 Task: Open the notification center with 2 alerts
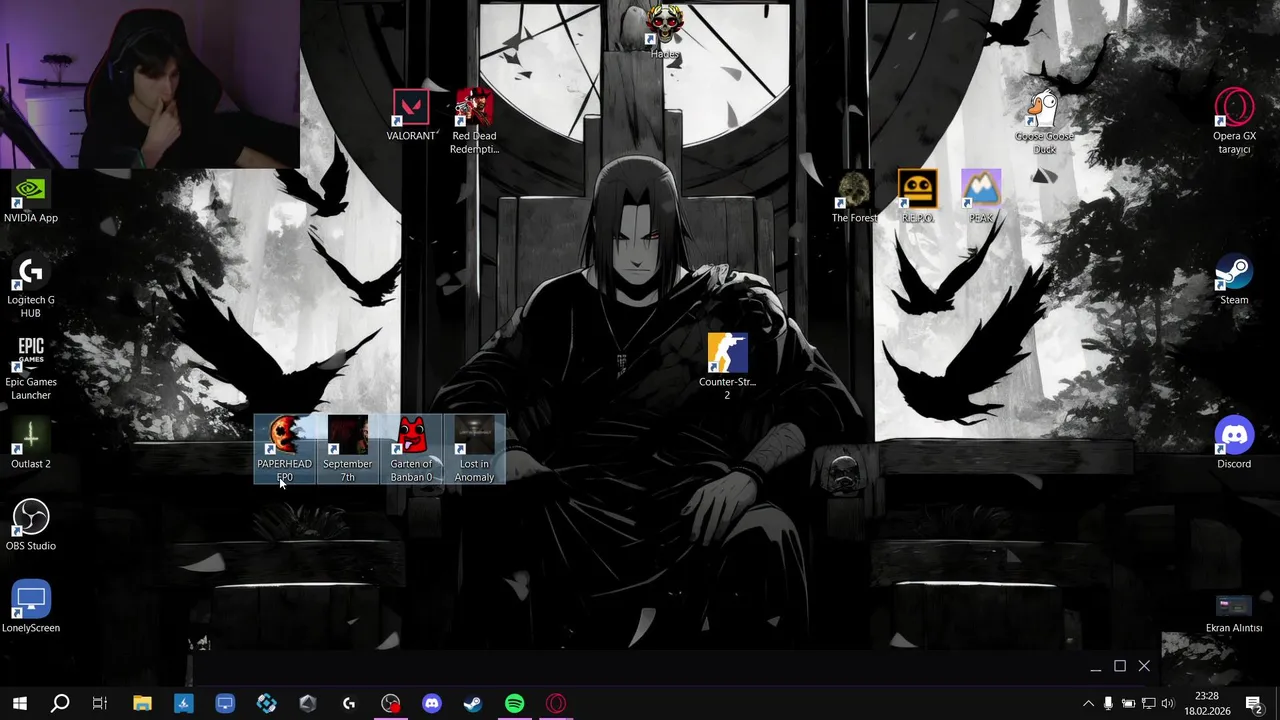coord(1254,704)
